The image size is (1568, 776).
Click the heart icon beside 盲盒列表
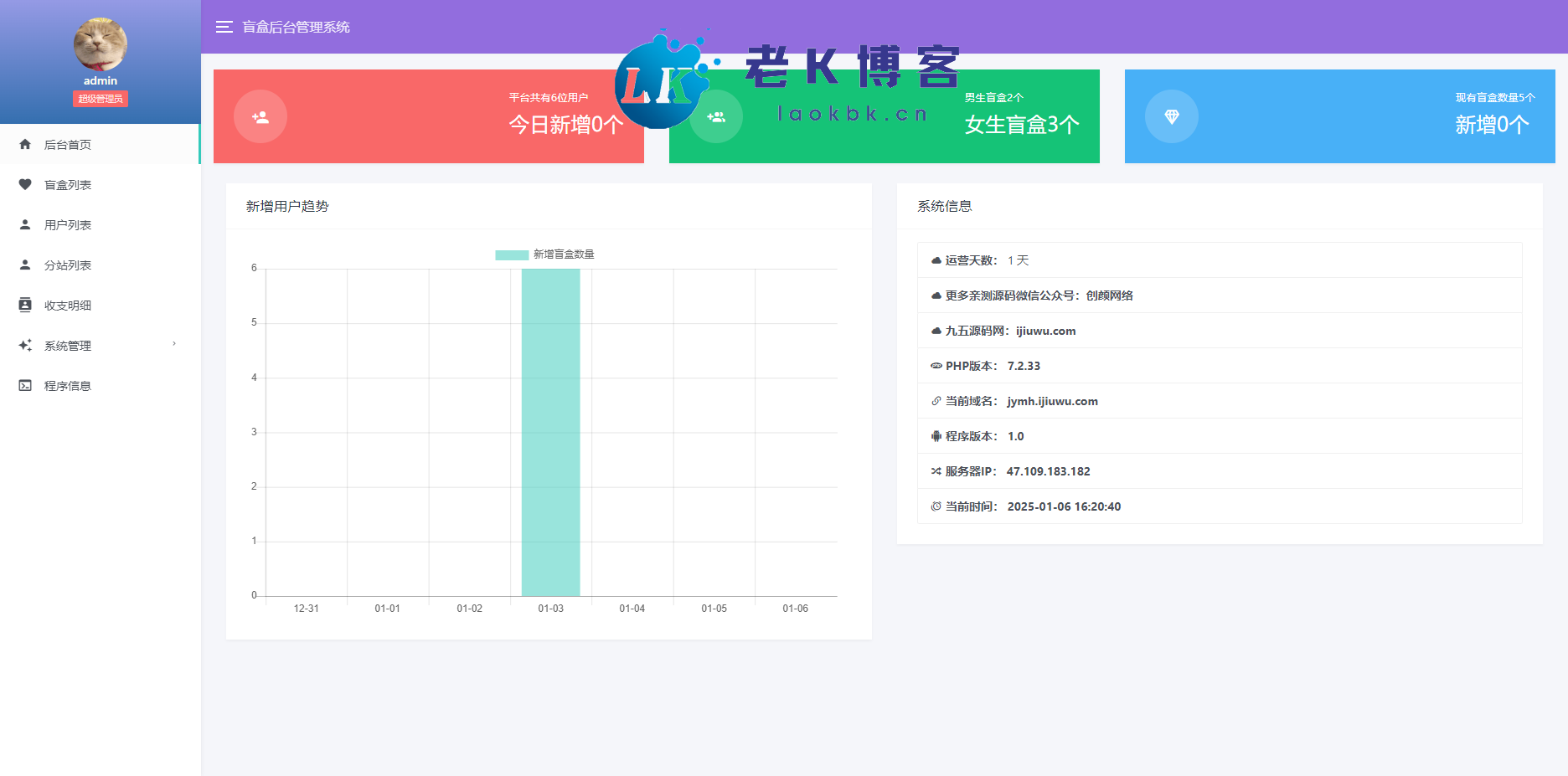[x=25, y=184]
